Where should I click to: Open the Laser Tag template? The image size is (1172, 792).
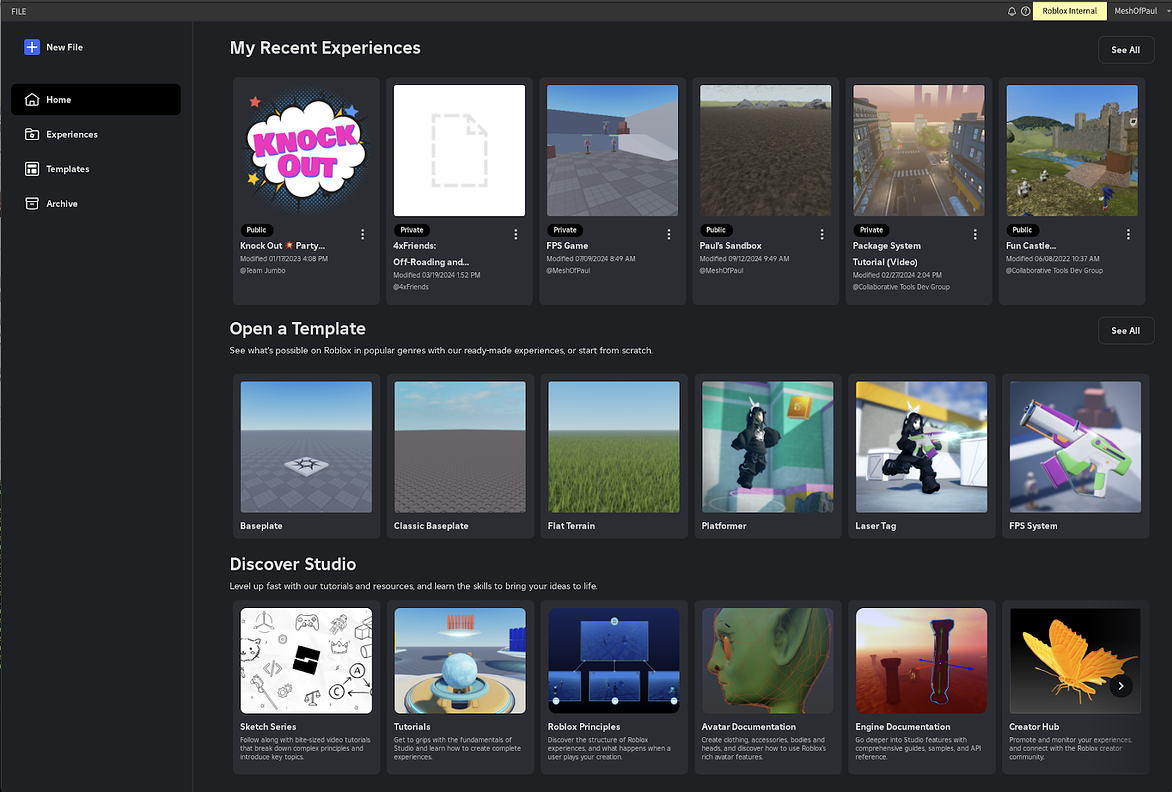click(x=921, y=446)
